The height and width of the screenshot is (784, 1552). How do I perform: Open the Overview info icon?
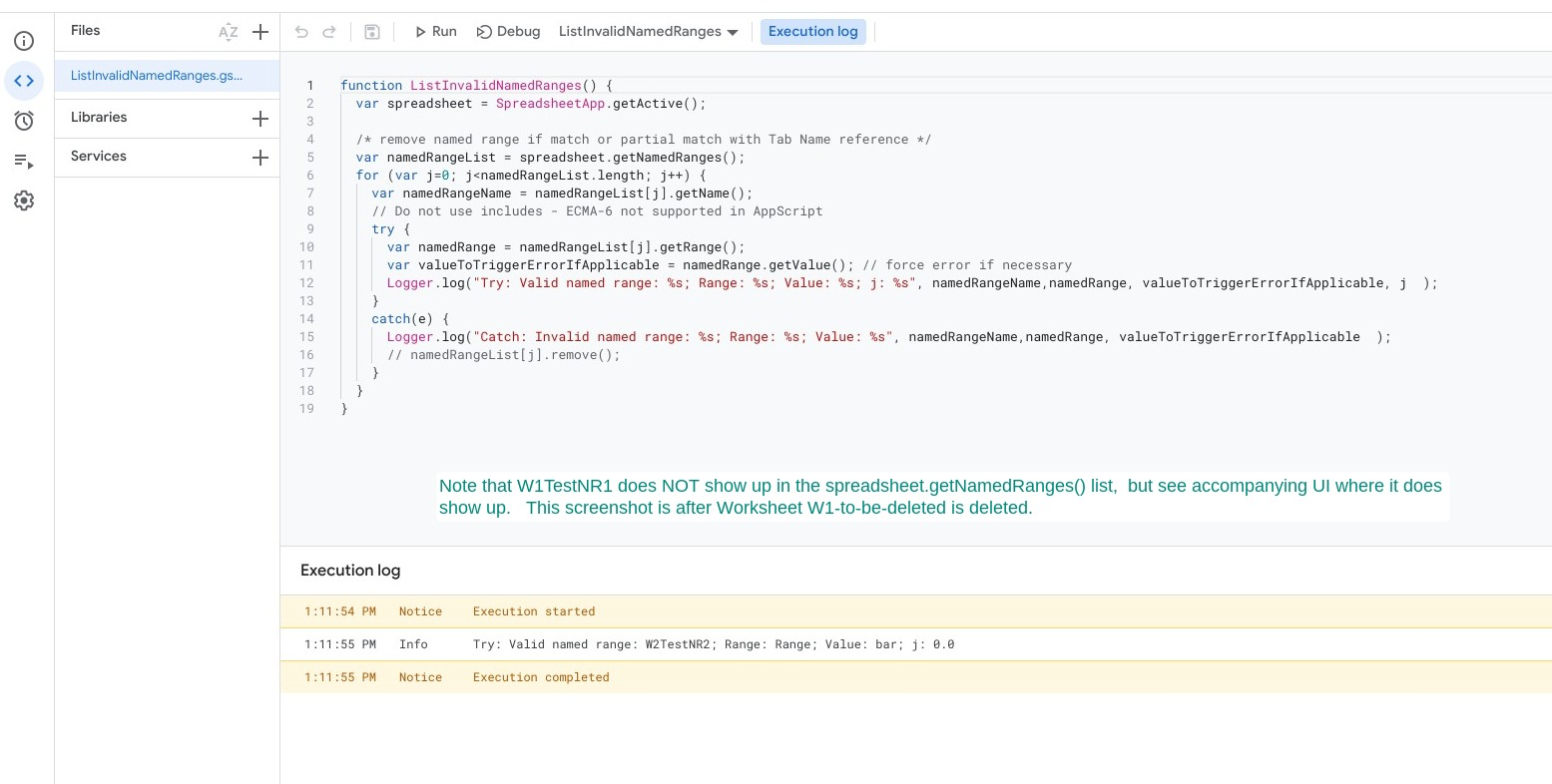click(24, 41)
